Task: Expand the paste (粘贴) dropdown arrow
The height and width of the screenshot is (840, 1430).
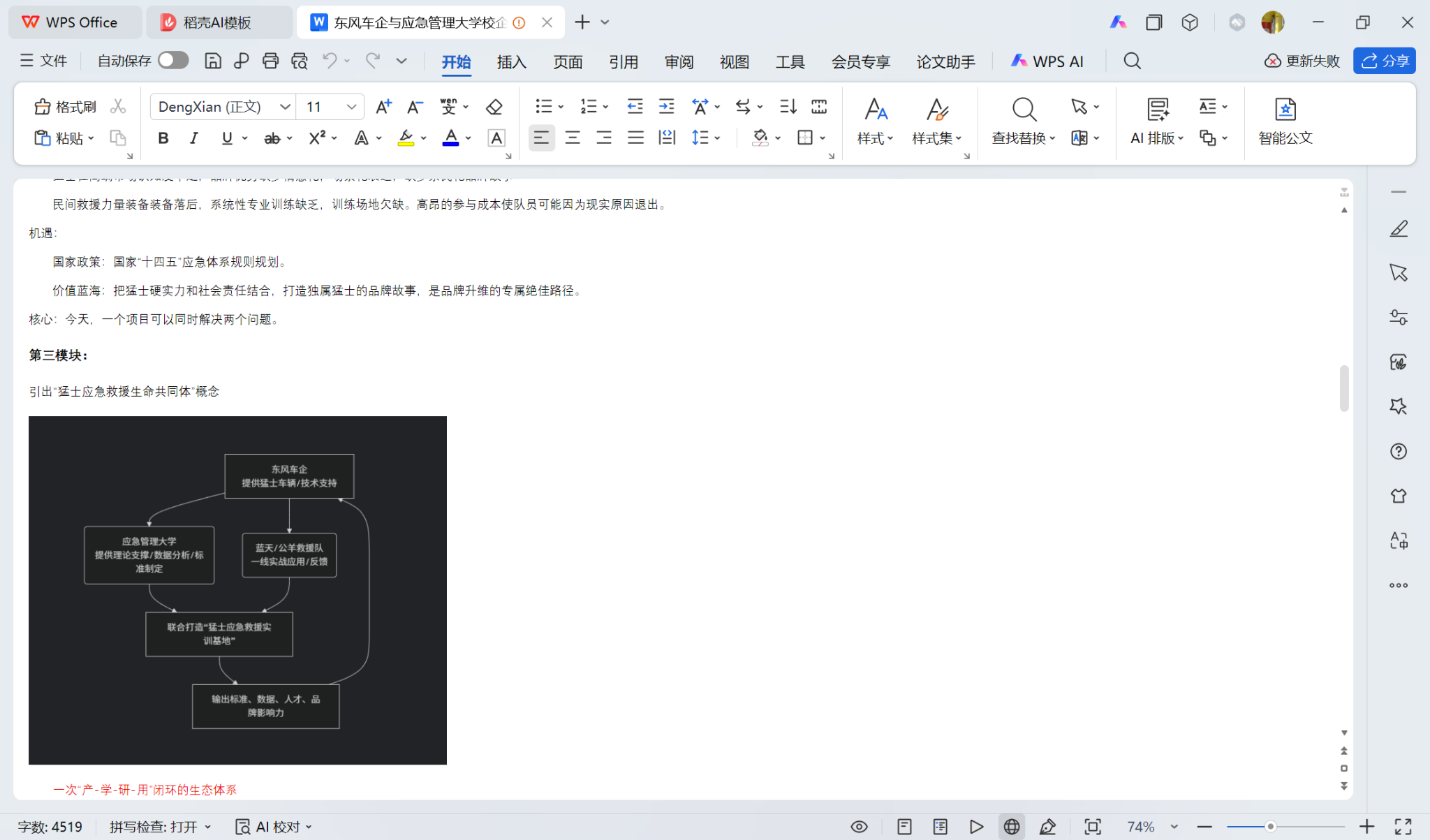Action: pyautogui.click(x=91, y=138)
